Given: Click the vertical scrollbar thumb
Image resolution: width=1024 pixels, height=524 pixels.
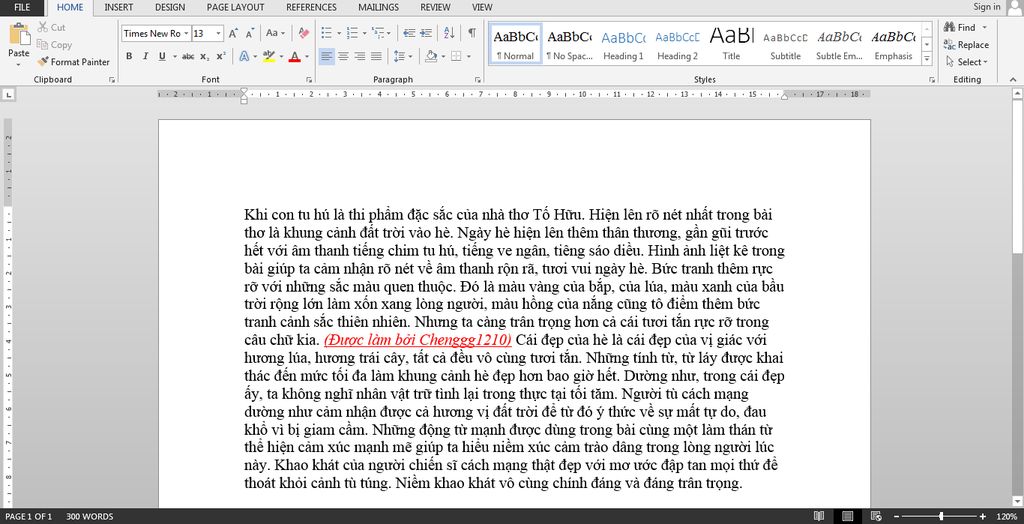Looking at the screenshot, I should [x=1017, y=176].
